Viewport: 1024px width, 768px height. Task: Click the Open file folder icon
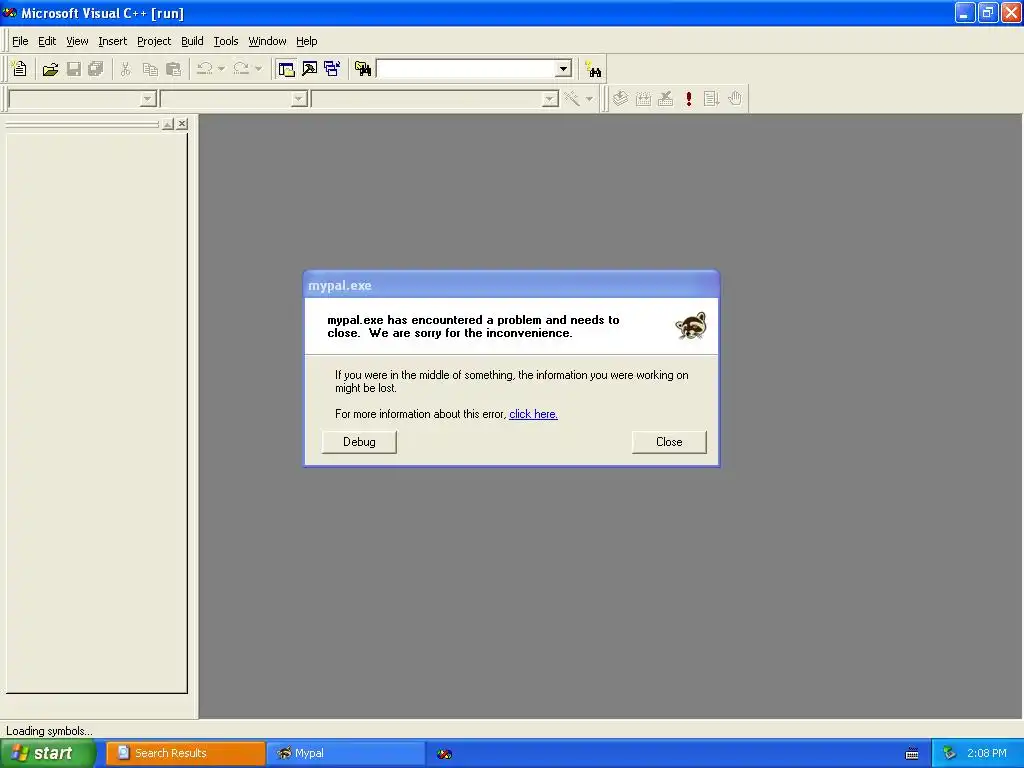(x=50, y=69)
